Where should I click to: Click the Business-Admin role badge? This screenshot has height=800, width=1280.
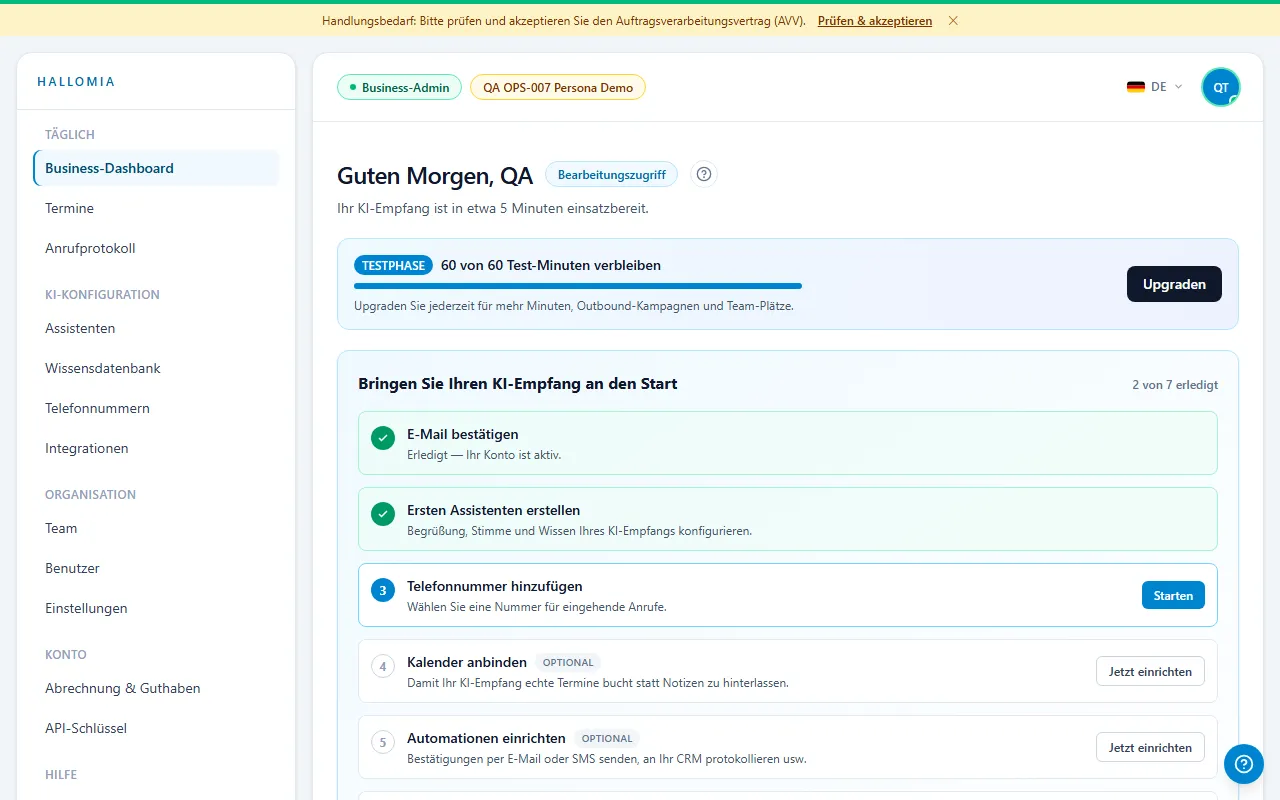pos(400,87)
